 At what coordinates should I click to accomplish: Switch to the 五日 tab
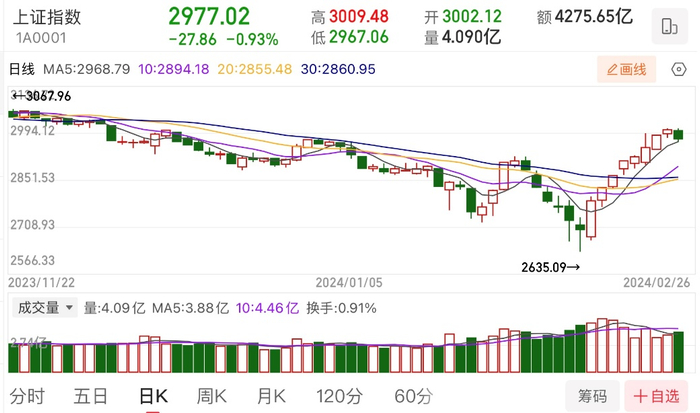91,396
